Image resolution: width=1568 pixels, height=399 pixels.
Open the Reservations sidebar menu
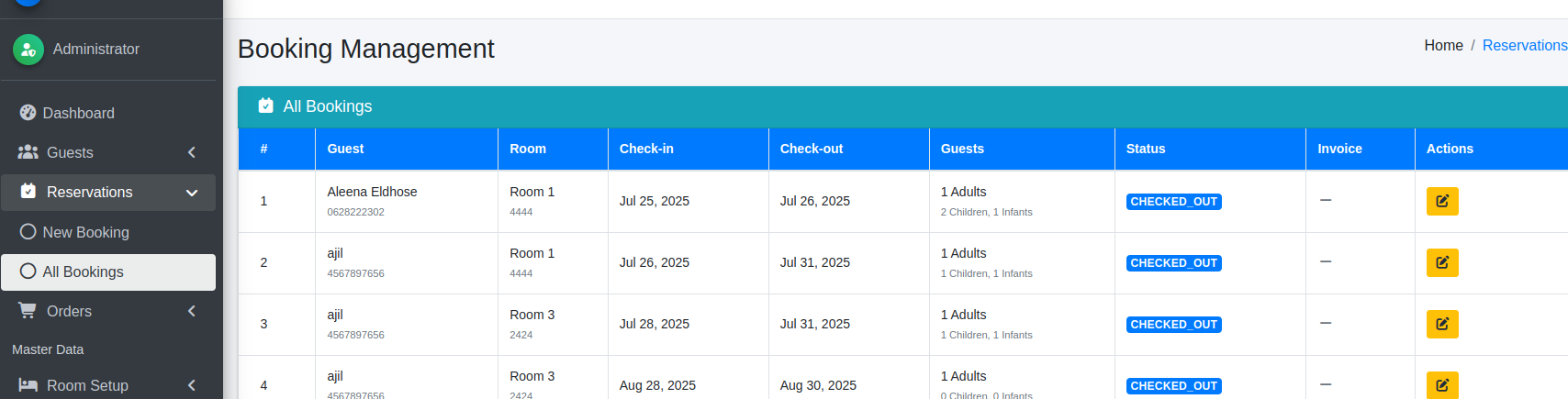[108, 193]
